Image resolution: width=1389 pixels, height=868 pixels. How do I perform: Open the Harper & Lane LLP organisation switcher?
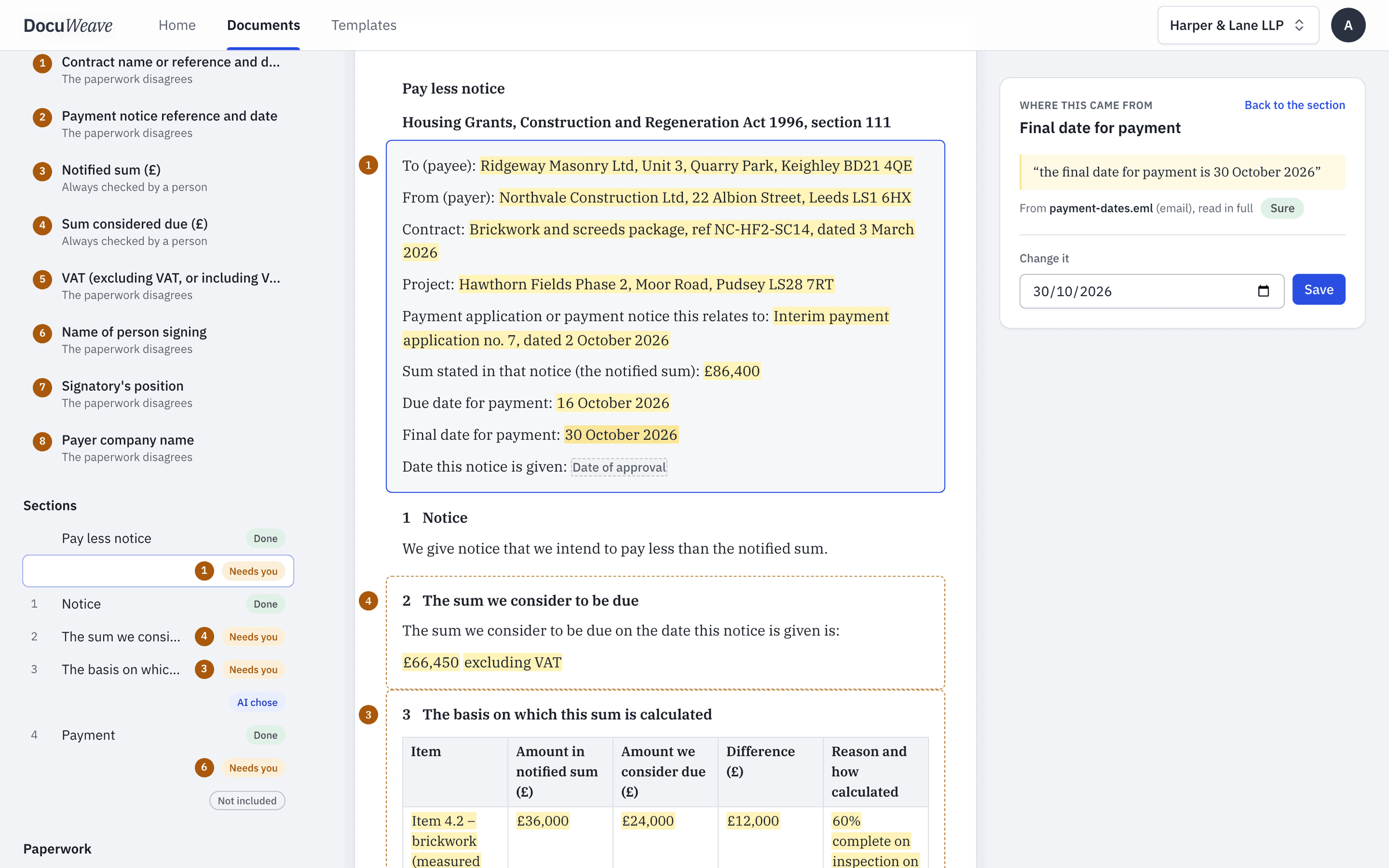tap(1238, 25)
